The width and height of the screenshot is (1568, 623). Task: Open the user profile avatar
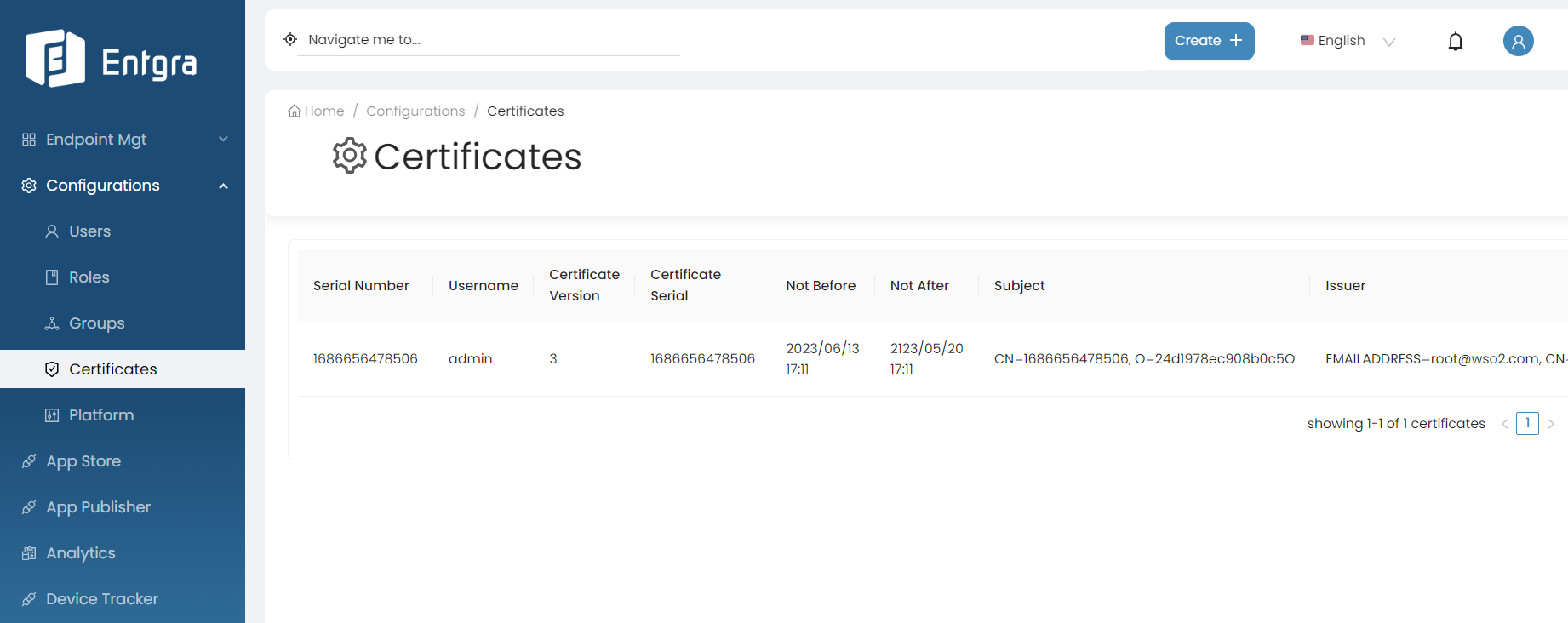[x=1519, y=41]
